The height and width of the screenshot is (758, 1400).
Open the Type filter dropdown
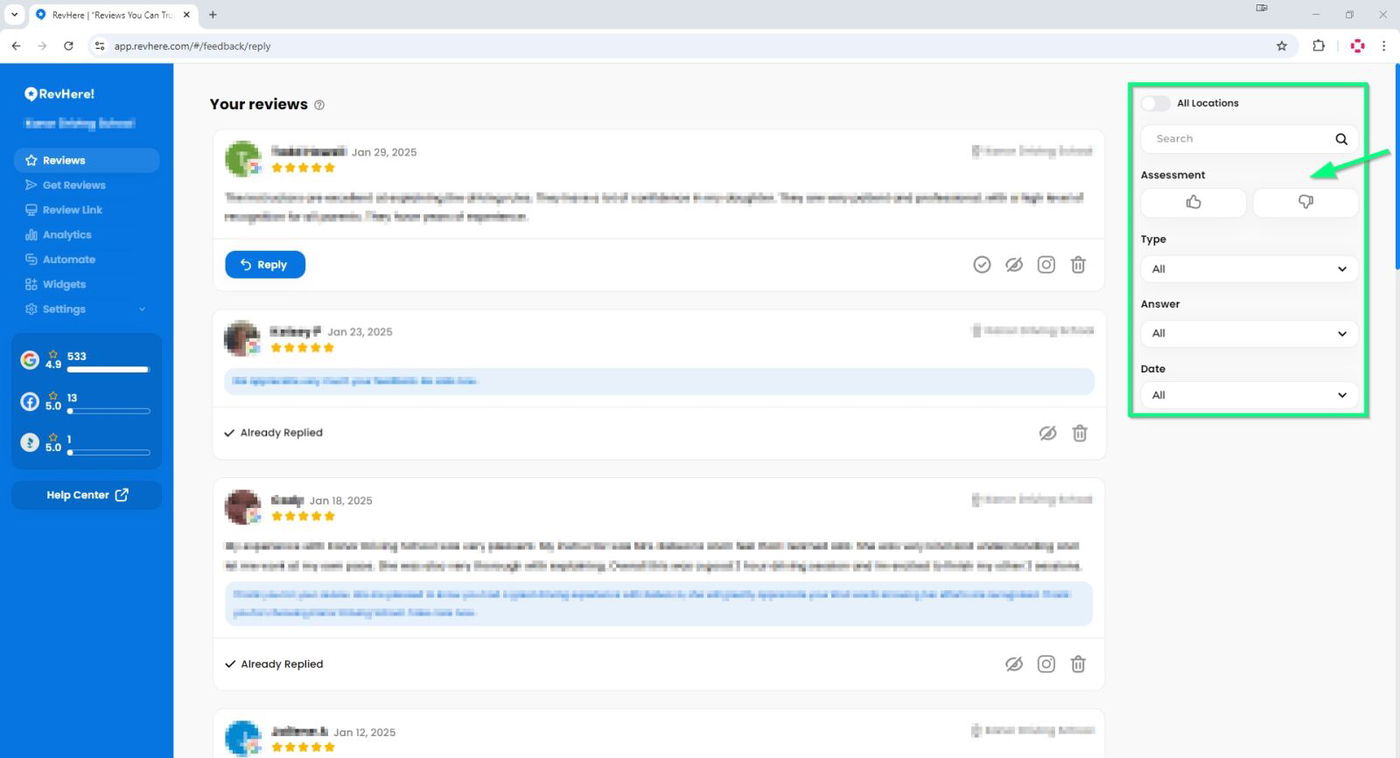[x=1249, y=269]
